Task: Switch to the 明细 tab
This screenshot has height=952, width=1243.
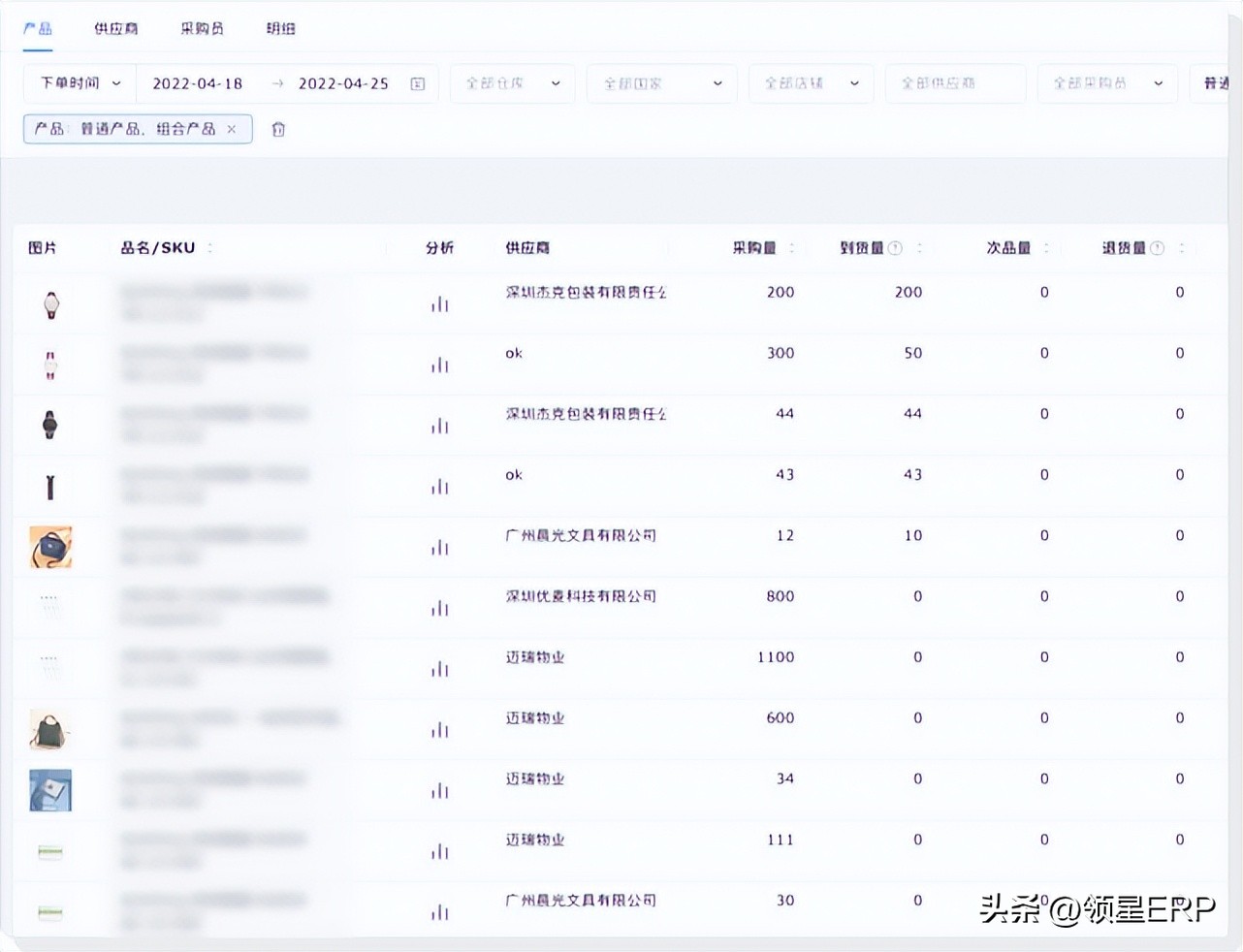Action: click(280, 29)
